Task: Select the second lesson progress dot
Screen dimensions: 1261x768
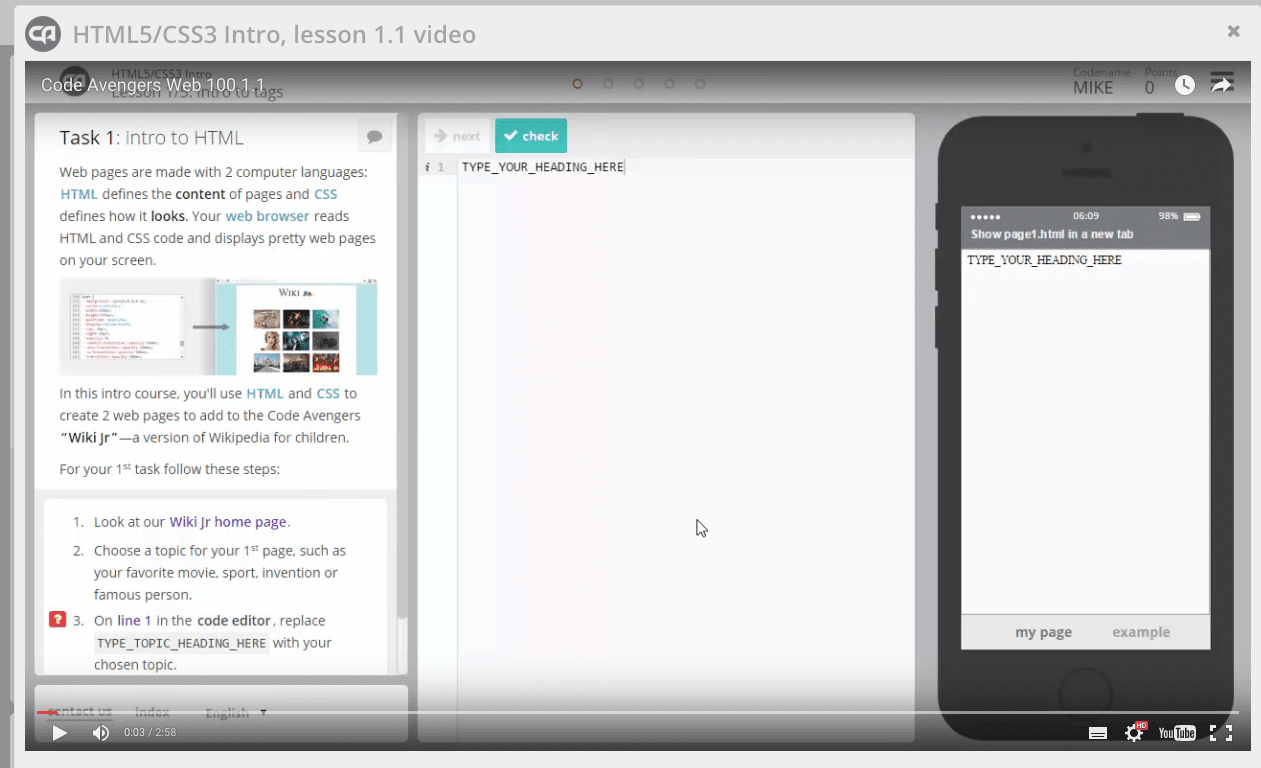Action: [608, 84]
